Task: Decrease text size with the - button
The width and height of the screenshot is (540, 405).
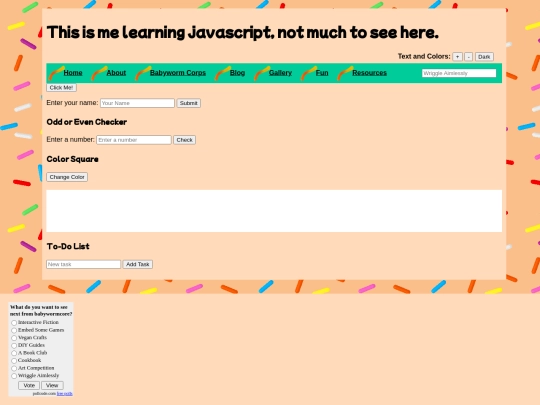Action: tap(468, 57)
